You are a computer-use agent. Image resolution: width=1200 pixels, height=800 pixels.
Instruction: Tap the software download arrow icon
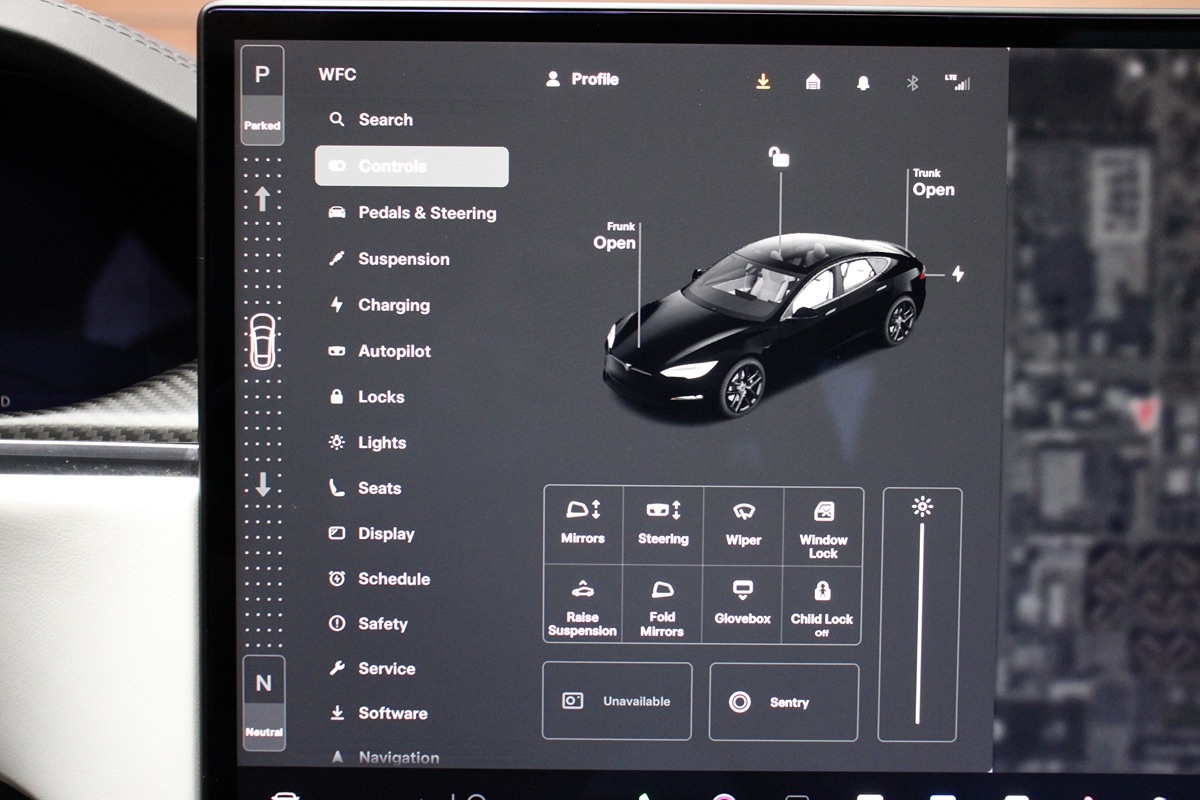(x=764, y=80)
